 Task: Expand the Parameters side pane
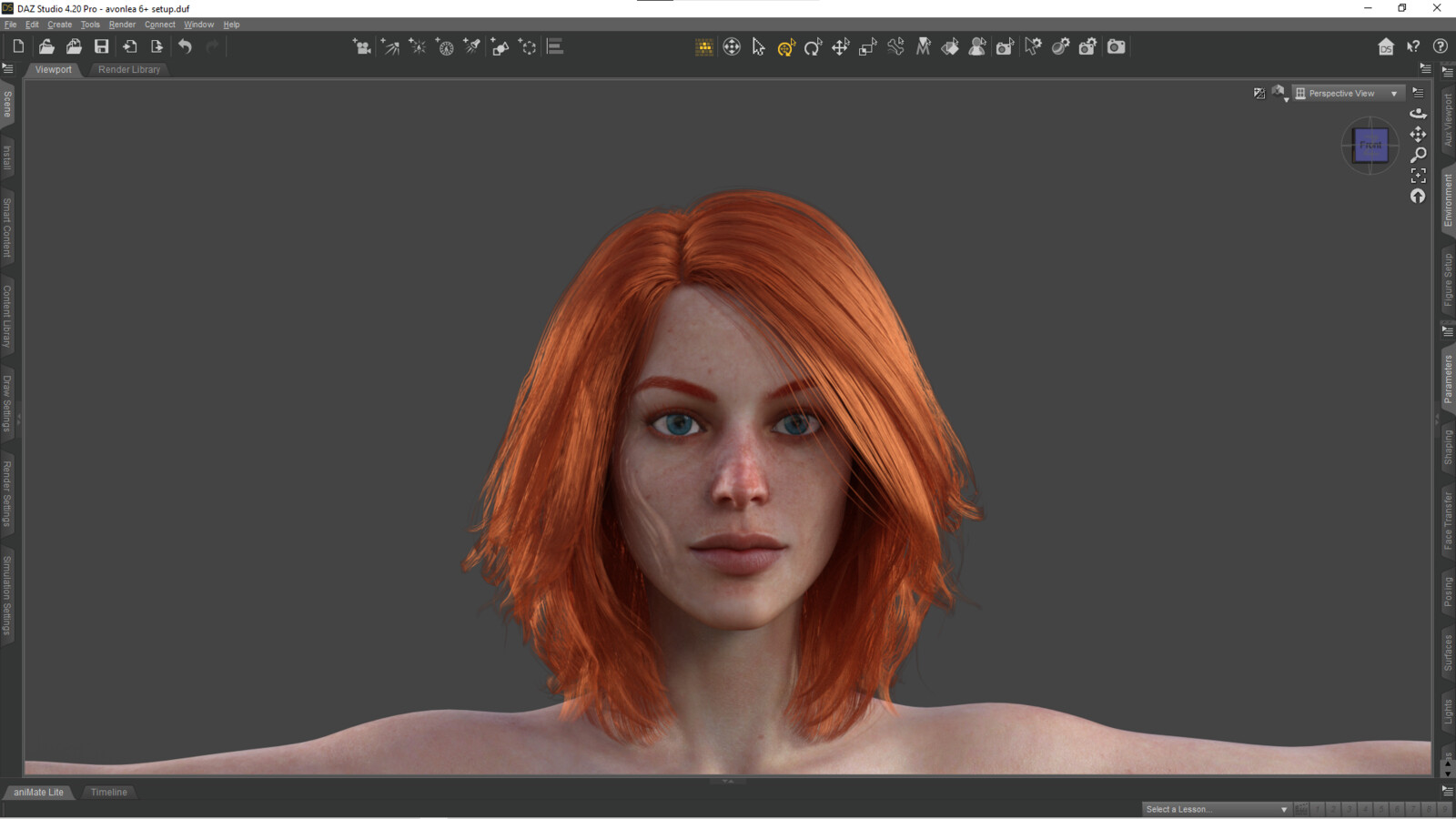point(1448,379)
